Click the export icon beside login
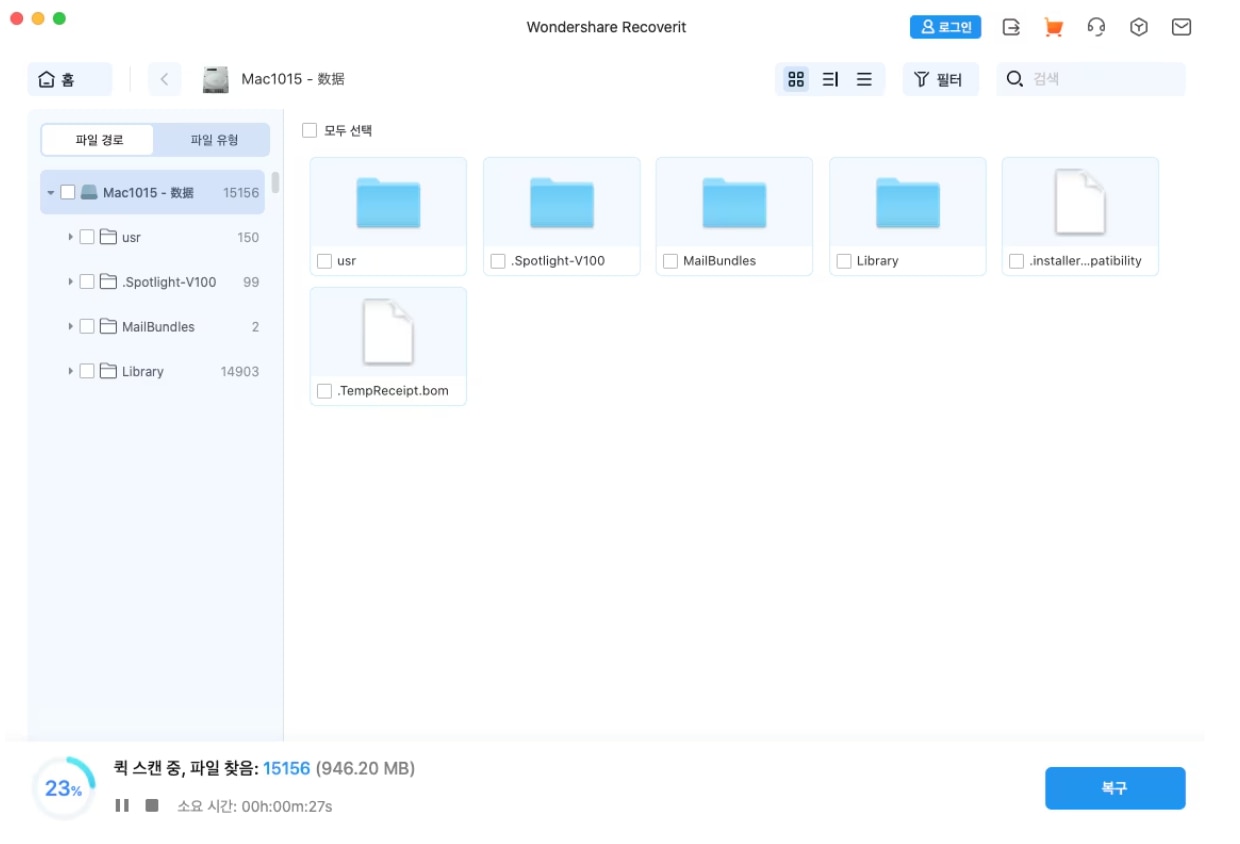The image size is (1240, 844). tap(1011, 27)
